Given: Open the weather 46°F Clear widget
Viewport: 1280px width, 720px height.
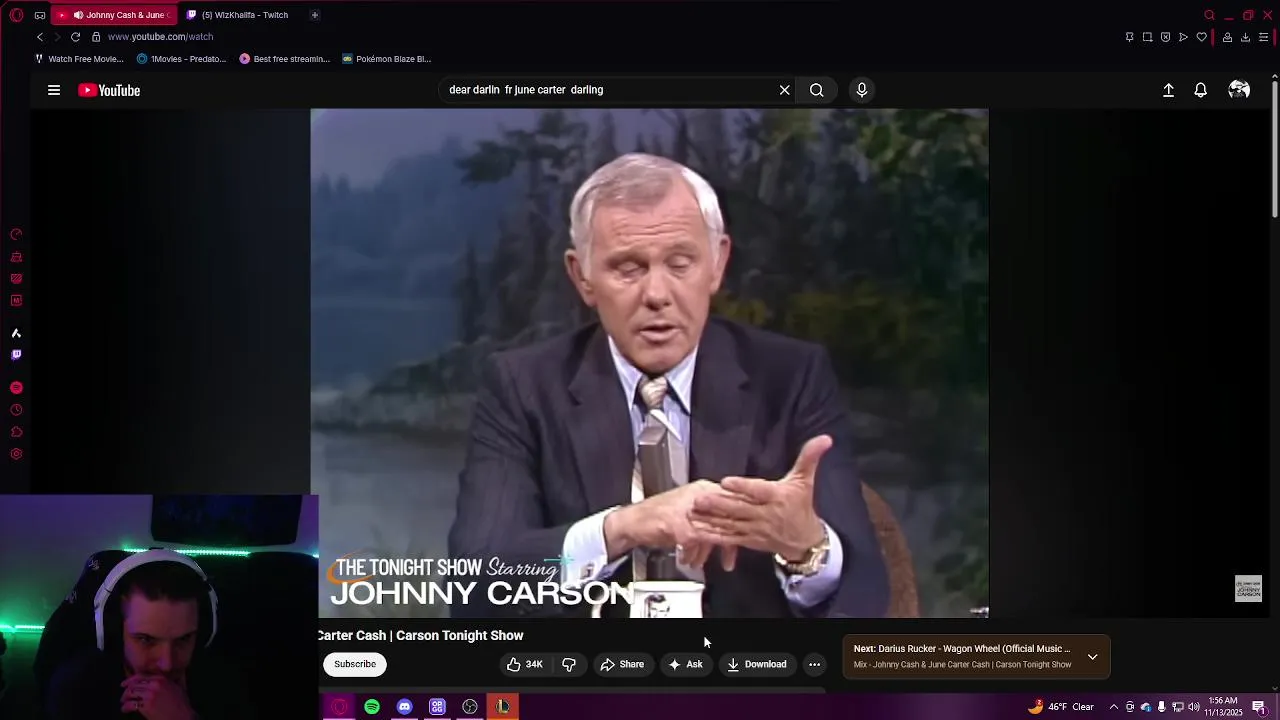Looking at the screenshot, I should pyautogui.click(x=1061, y=707).
